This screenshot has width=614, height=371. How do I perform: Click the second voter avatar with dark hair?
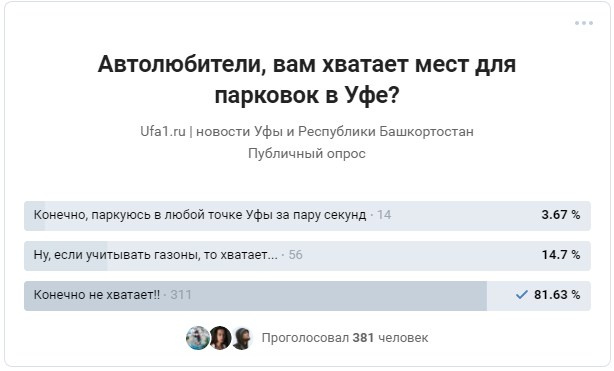220,338
